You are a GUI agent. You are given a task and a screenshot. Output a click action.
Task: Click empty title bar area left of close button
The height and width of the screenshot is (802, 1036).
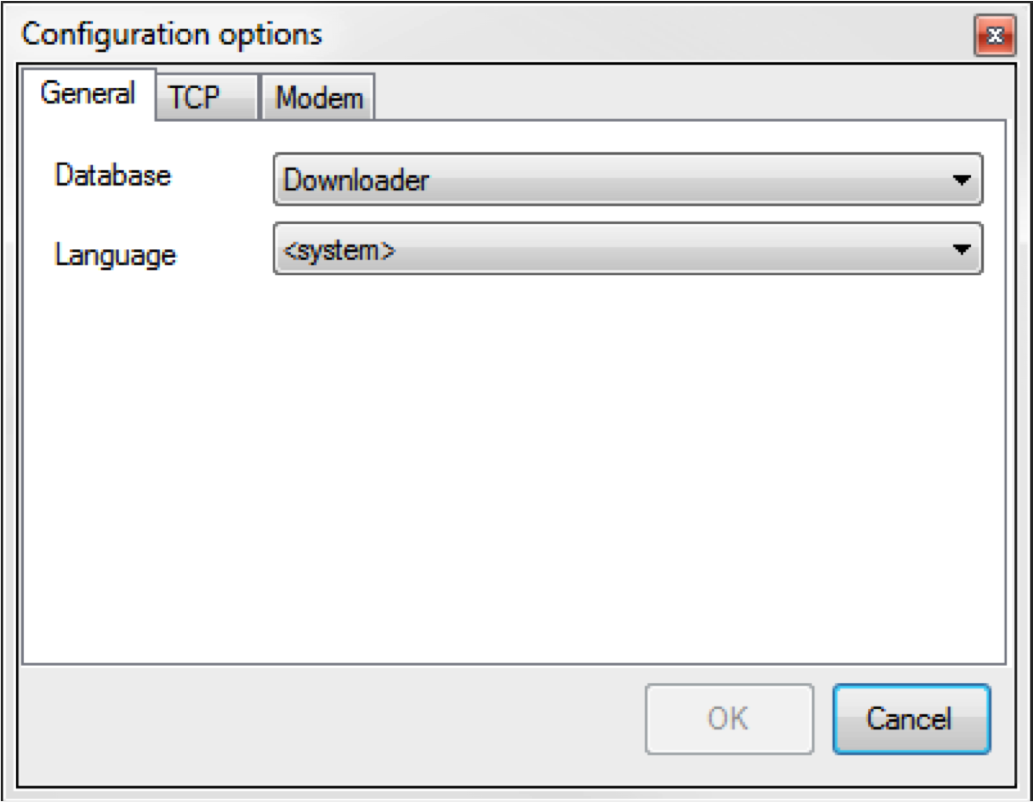650,34
